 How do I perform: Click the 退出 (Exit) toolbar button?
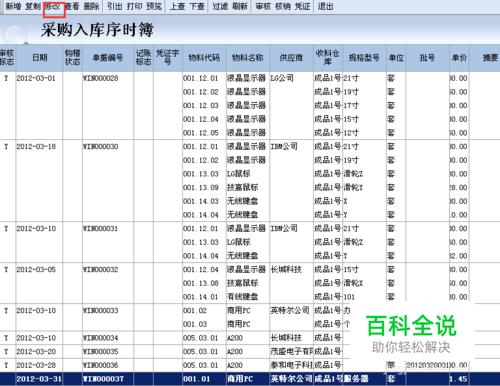[325, 6]
